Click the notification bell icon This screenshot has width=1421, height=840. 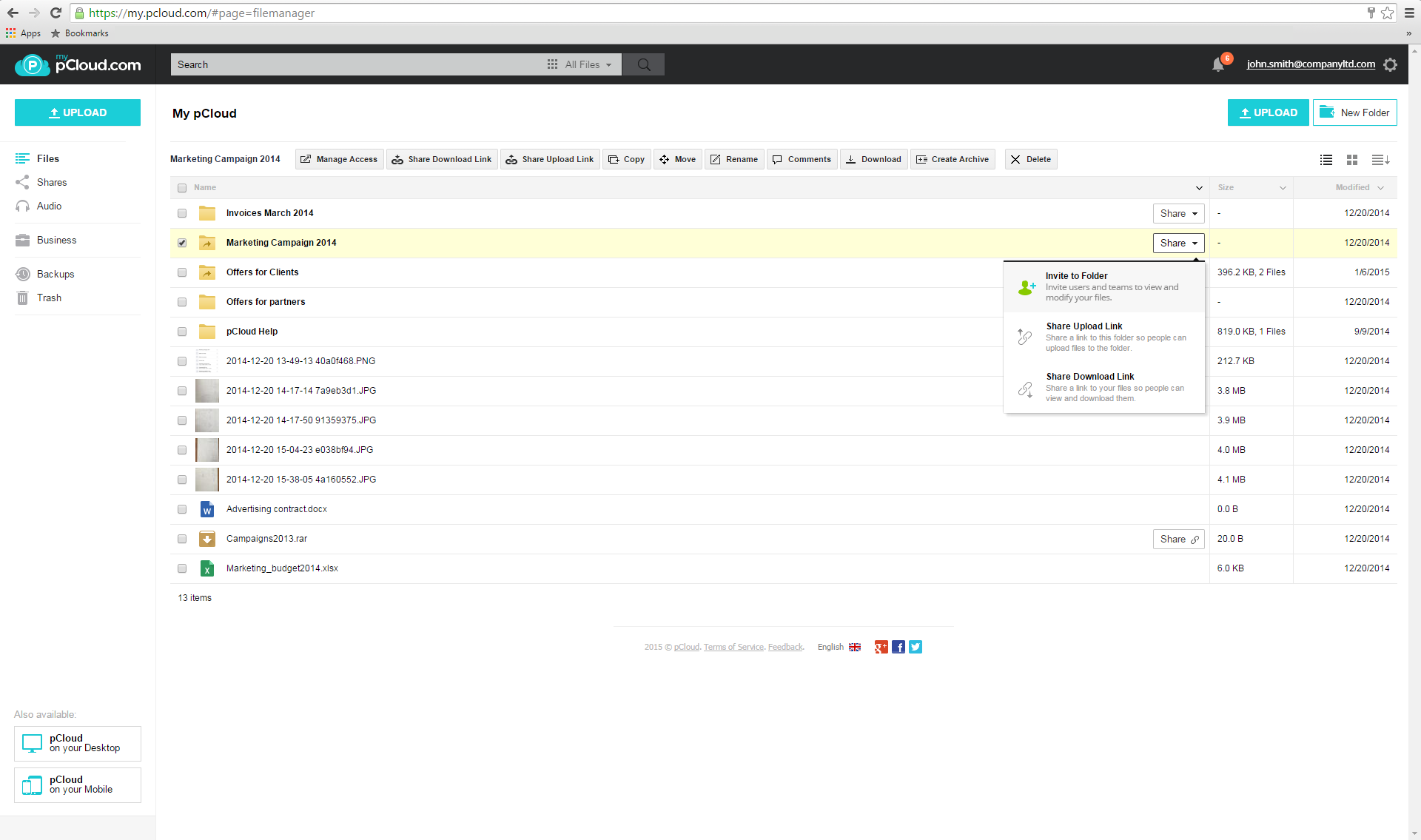[x=1218, y=65]
